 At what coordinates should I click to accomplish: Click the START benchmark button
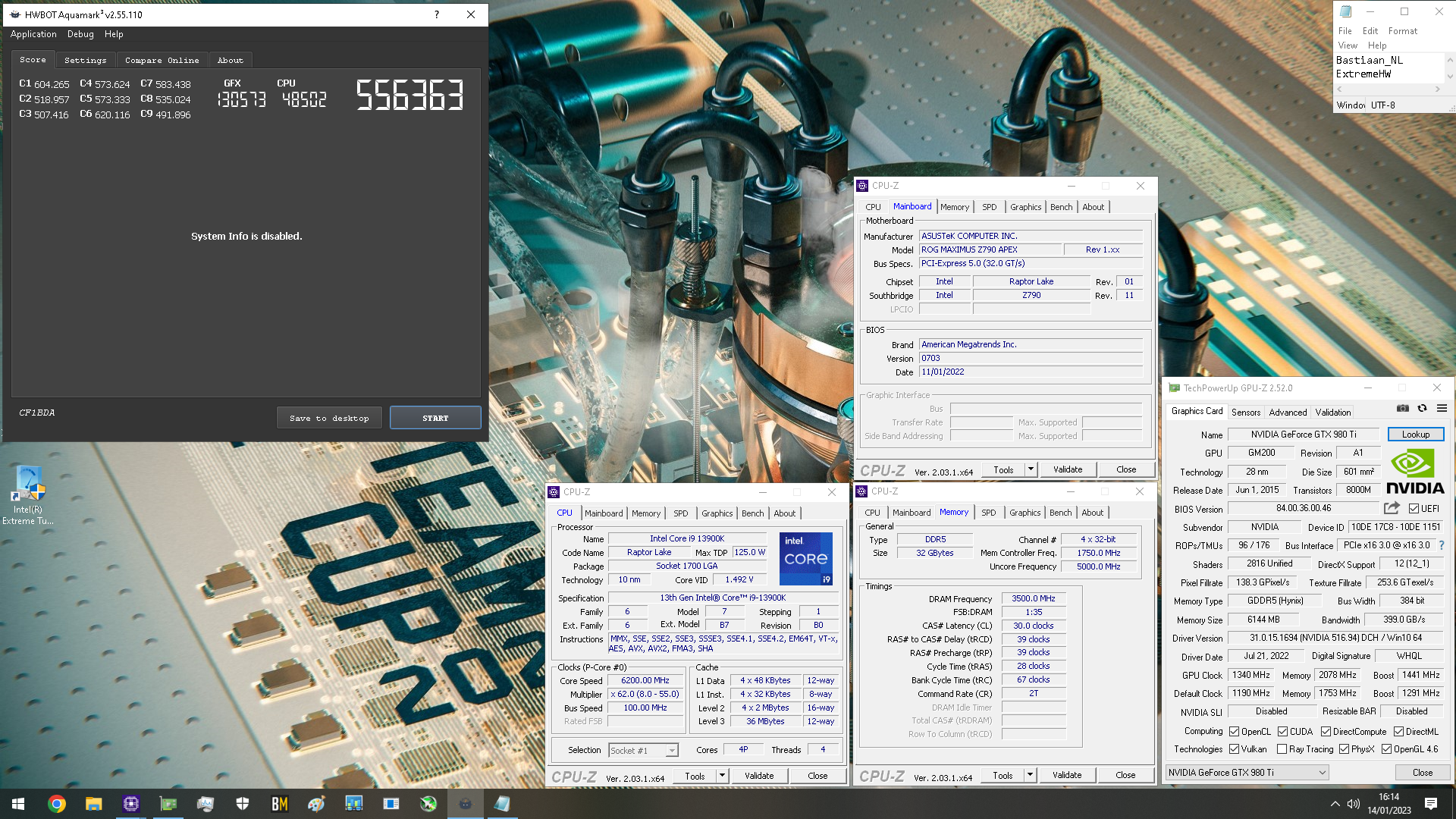click(435, 418)
